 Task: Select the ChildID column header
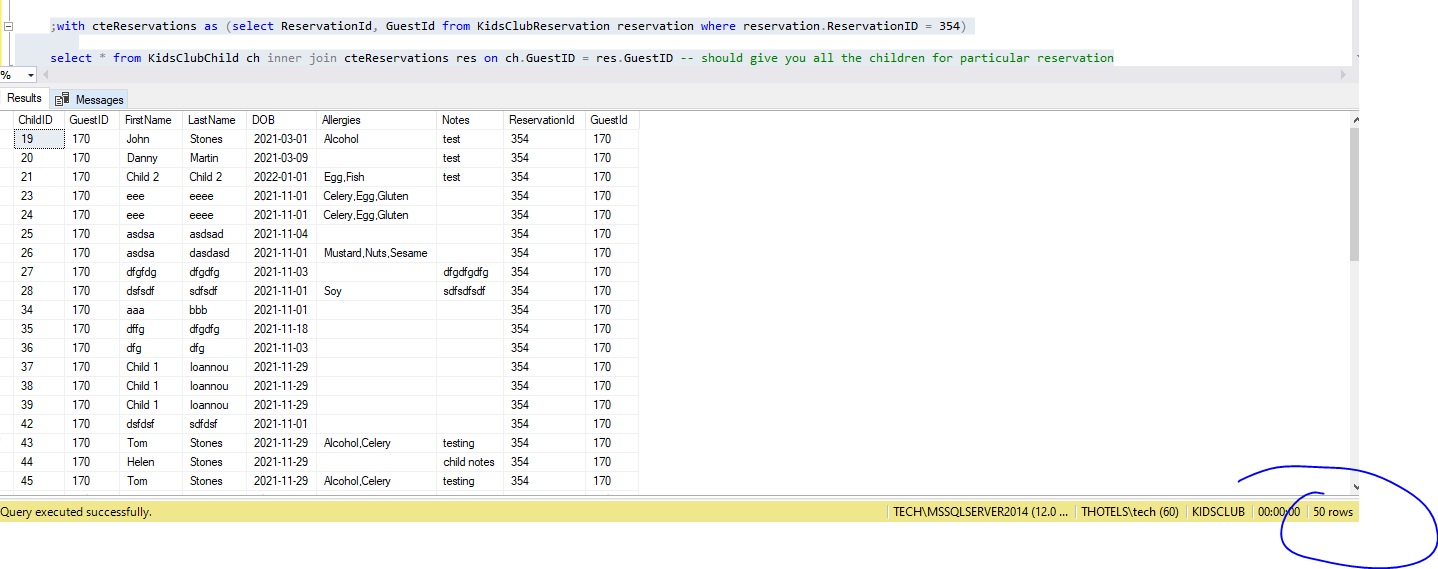tap(39, 120)
